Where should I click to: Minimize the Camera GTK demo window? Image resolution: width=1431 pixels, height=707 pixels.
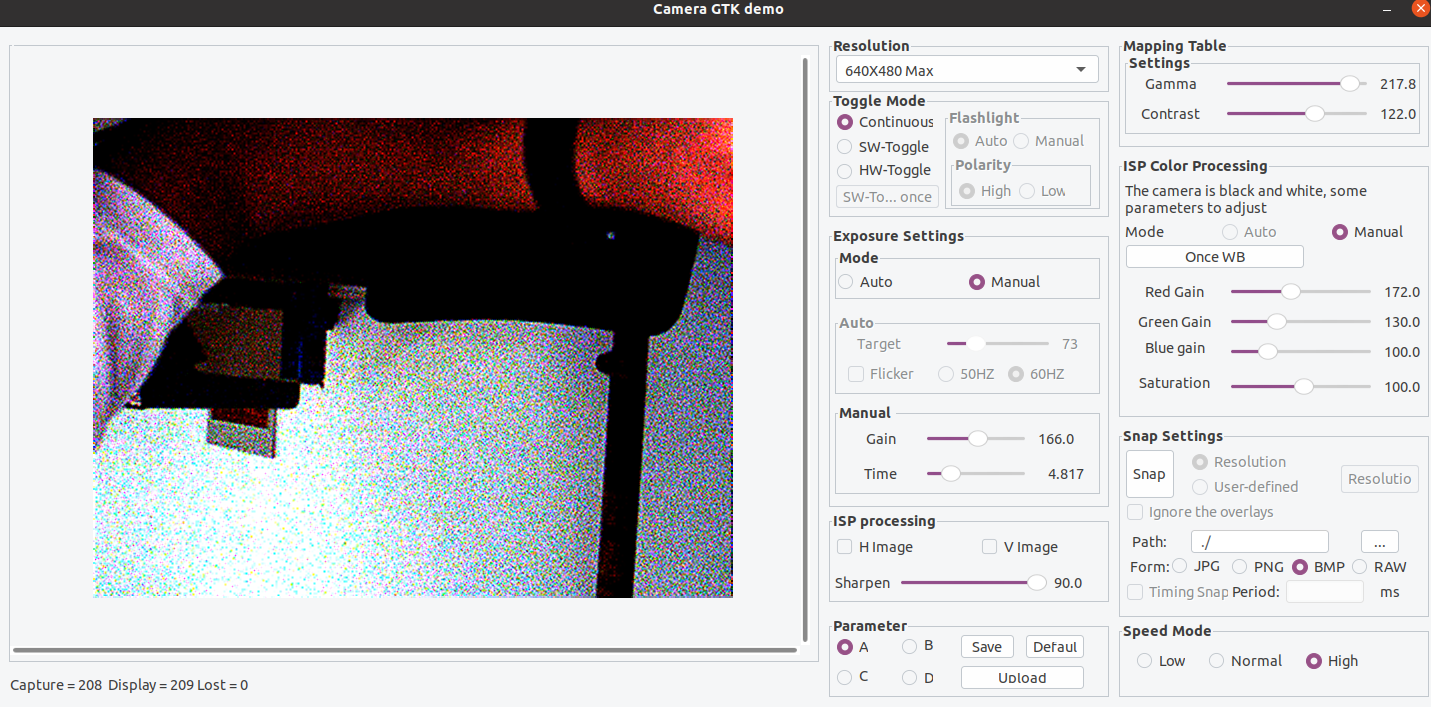click(1386, 9)
